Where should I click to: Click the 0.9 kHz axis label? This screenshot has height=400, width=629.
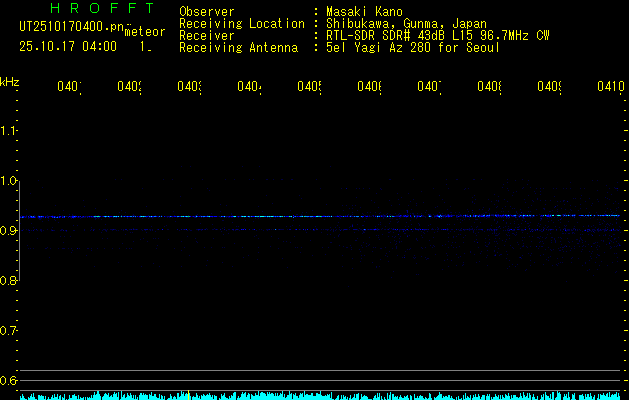pyautogui.click(x=8, y=231)
